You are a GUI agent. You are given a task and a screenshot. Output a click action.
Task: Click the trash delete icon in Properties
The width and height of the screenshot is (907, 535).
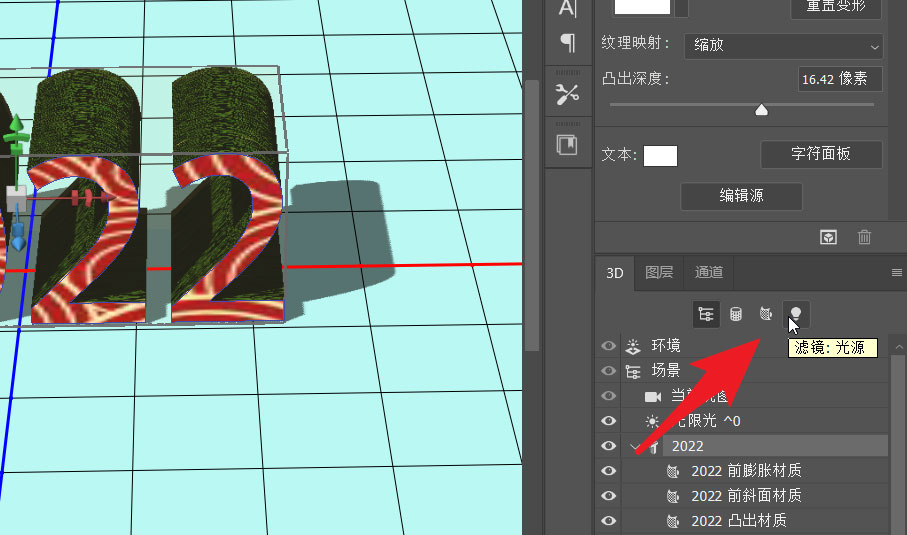click(x=864, y=237)
